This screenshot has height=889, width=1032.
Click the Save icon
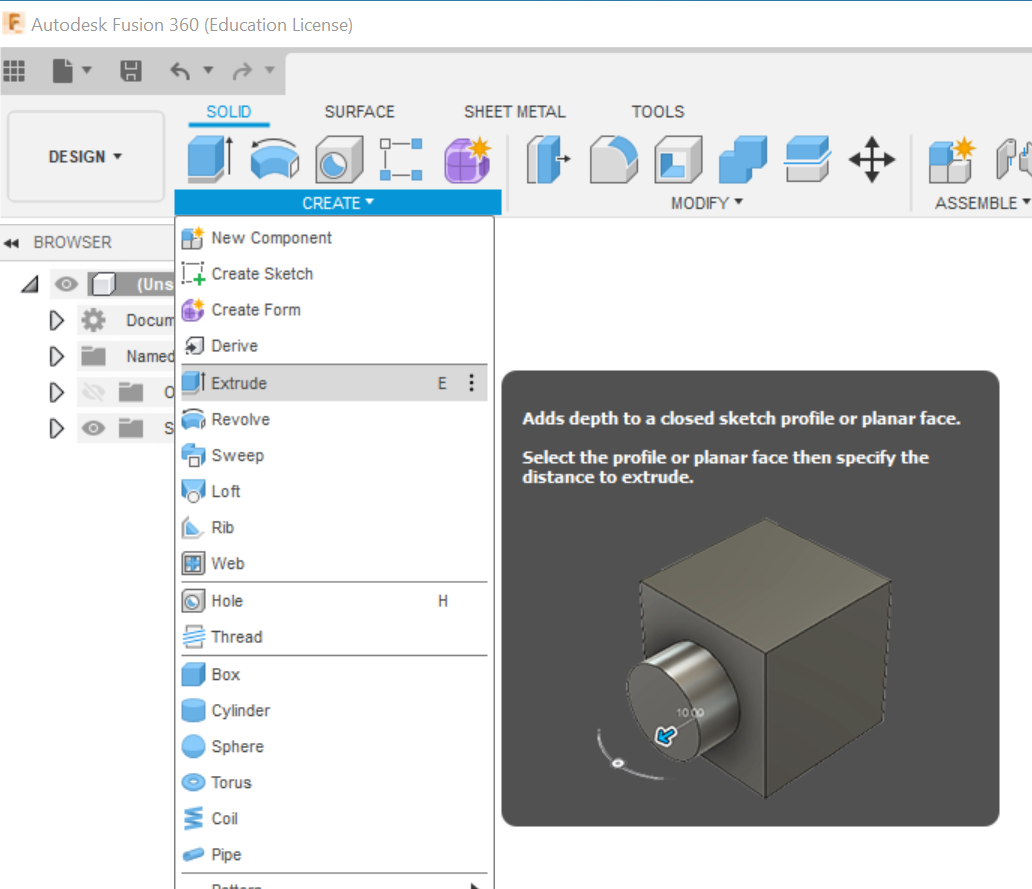click(x=130, y=70)
